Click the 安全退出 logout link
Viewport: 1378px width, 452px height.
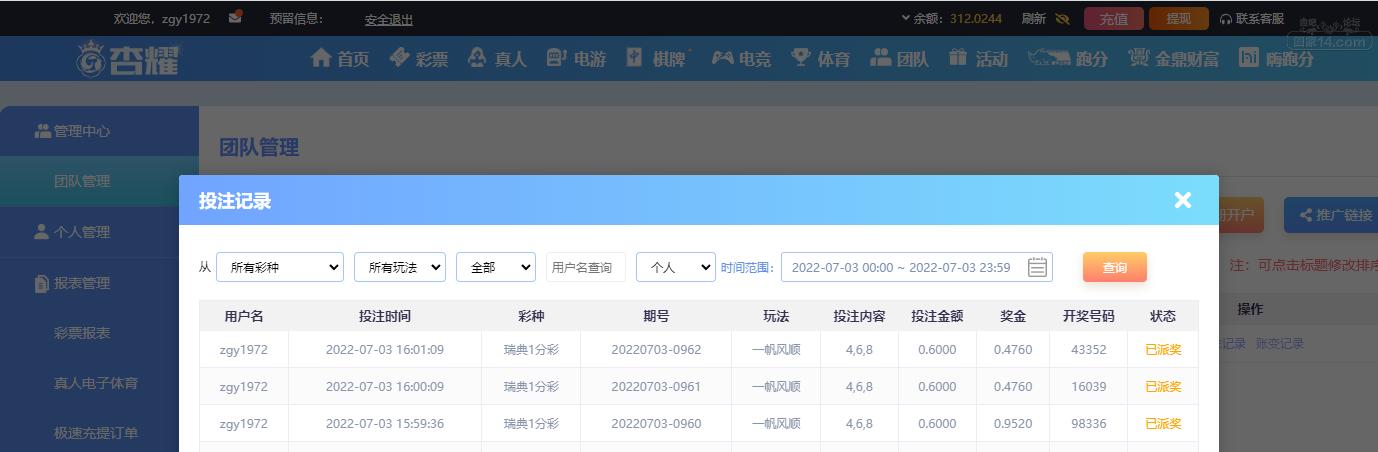389,19
